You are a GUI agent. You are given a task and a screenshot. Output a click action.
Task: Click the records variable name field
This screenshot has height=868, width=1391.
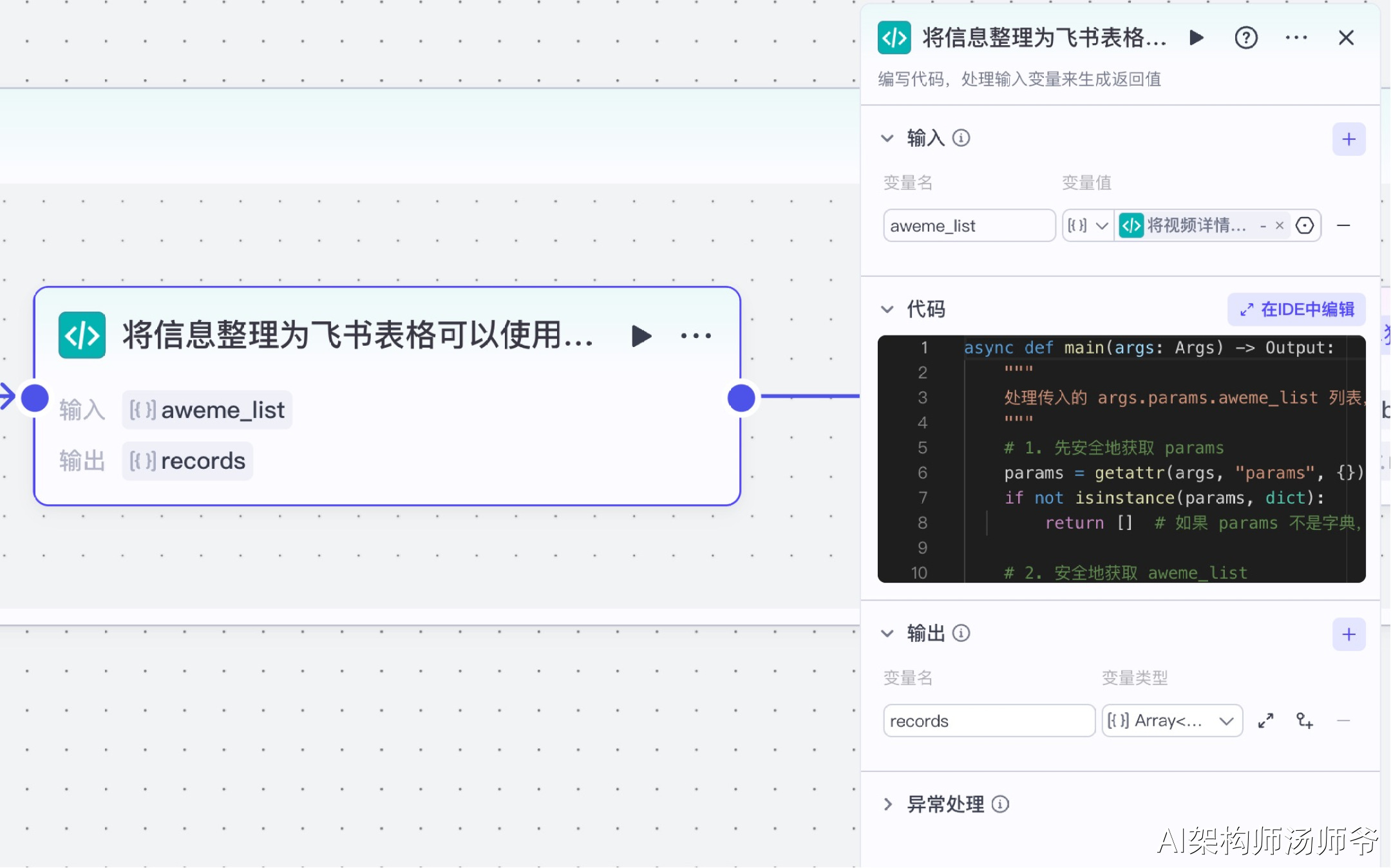pos(989,721)
